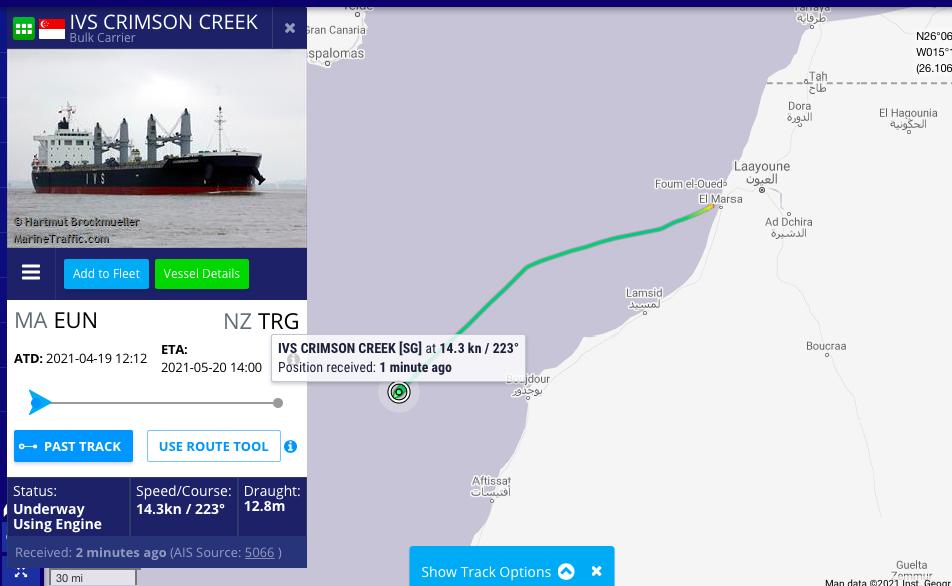Click the IVS Crimson Creek ship photo
Image resolution: width=952 pixels, height=586 pixels.
click(157, 148)
